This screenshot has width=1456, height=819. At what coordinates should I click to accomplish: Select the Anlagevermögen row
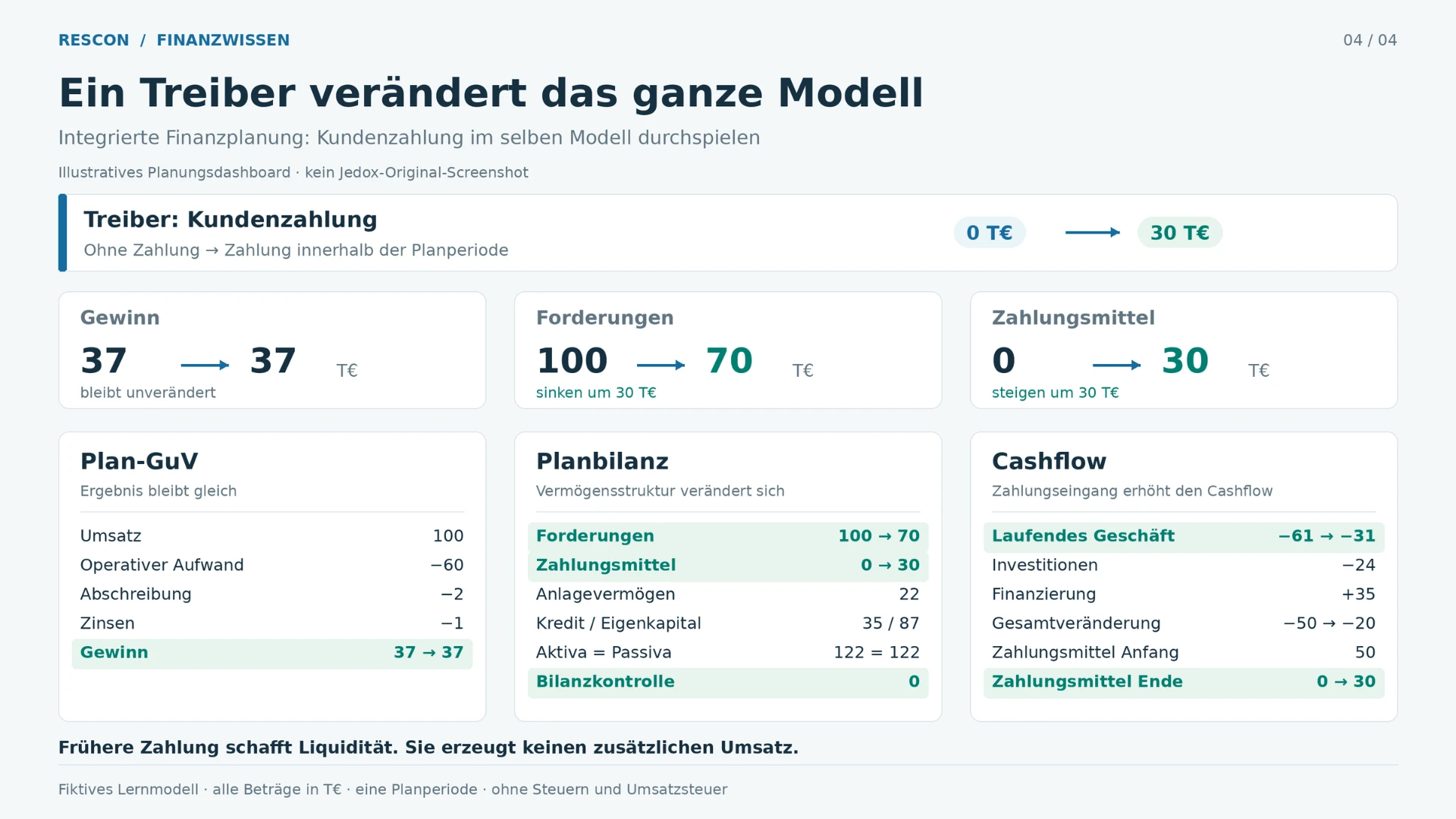click(728, 595)
